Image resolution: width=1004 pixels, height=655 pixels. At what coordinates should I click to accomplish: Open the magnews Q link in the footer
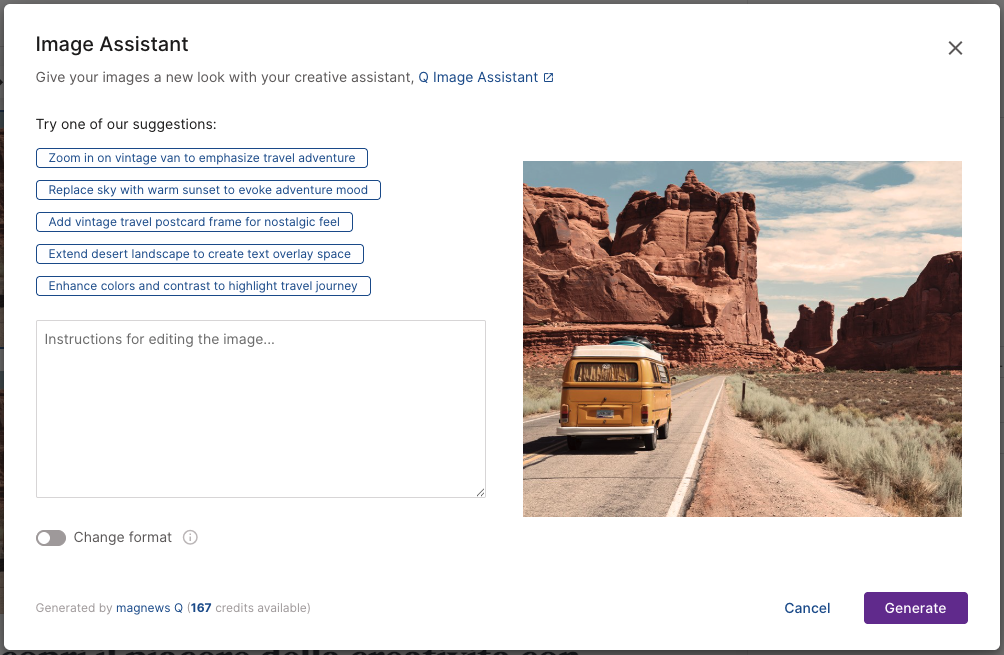(149, 608)
